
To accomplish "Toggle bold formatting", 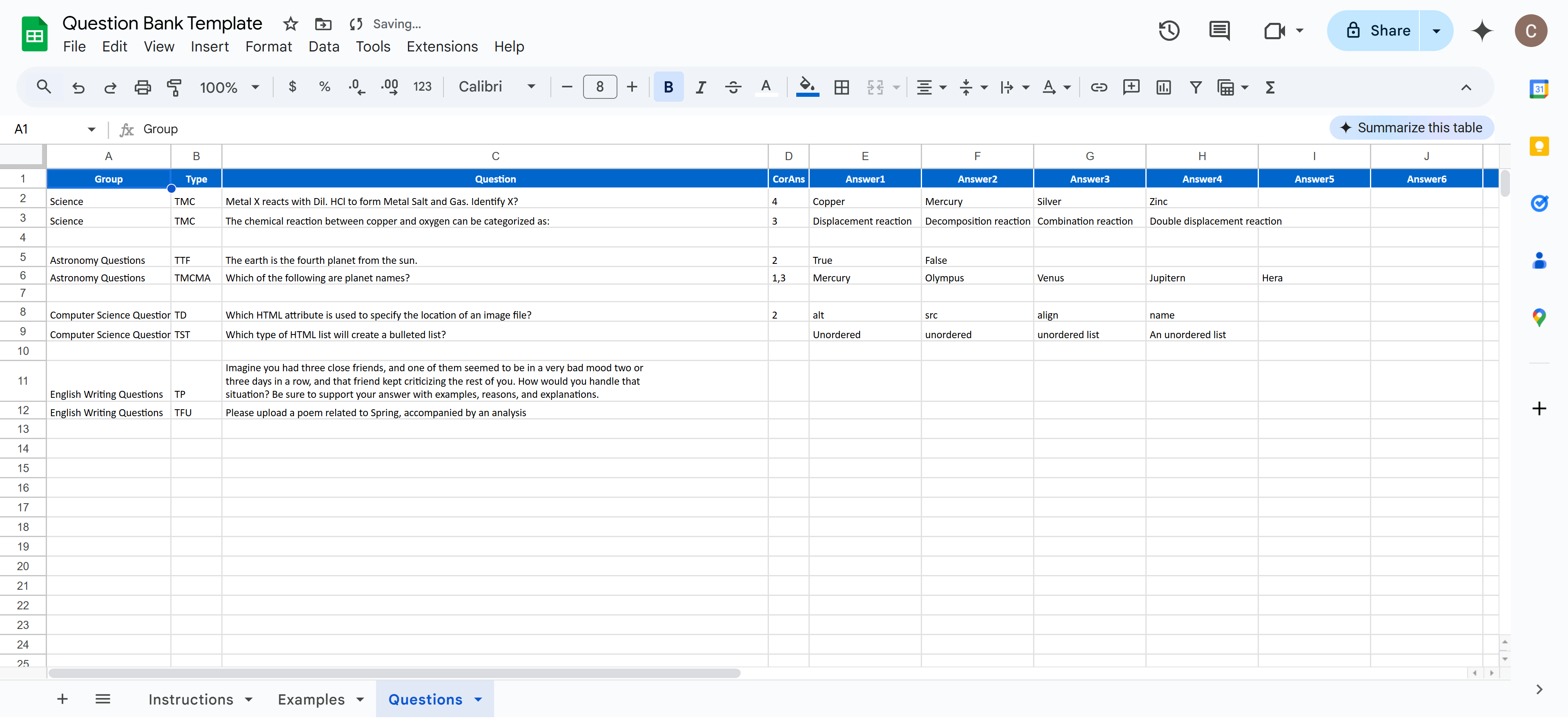I will (x=668, y=87).
